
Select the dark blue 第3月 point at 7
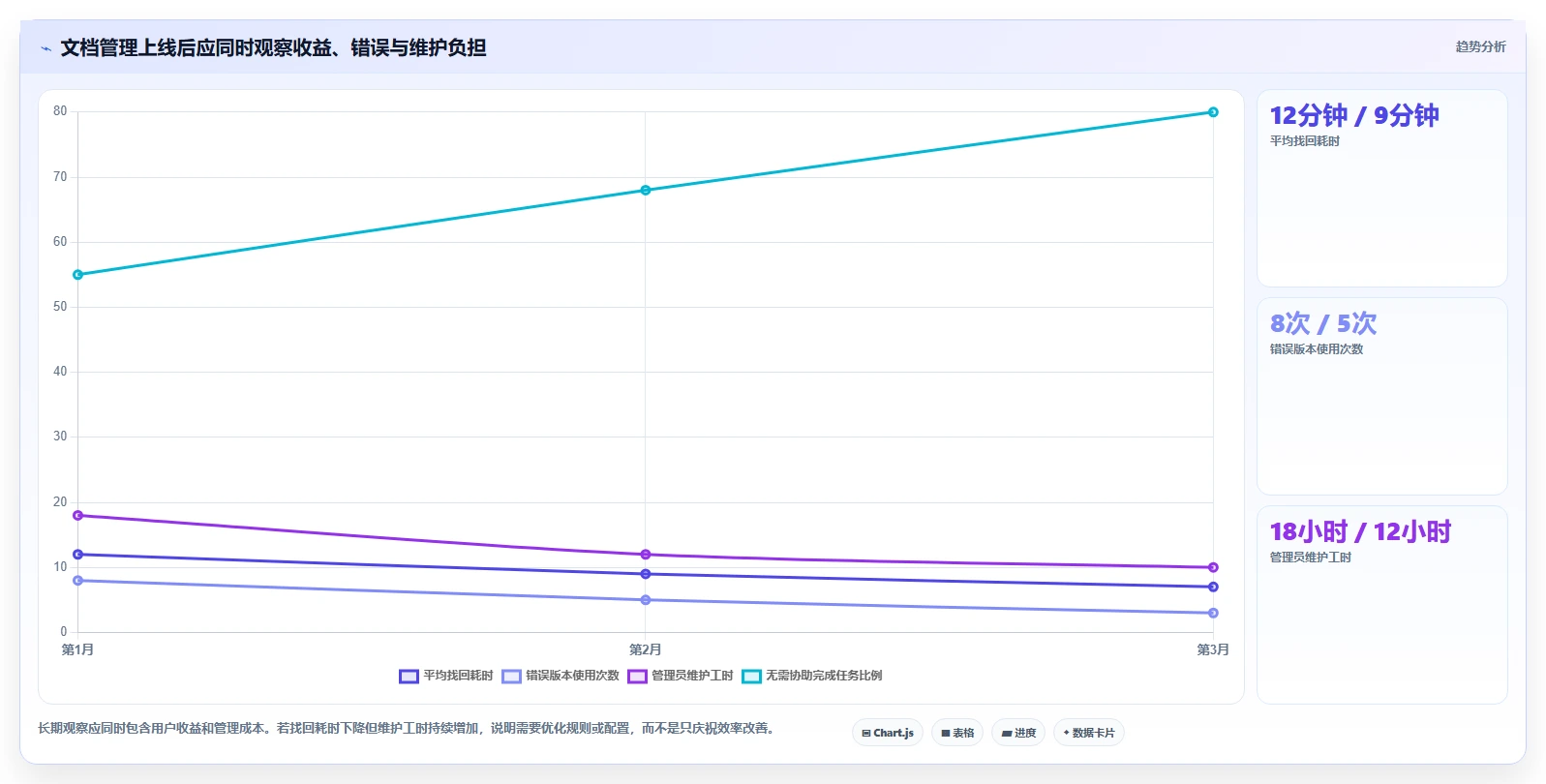click(1213, 587)
